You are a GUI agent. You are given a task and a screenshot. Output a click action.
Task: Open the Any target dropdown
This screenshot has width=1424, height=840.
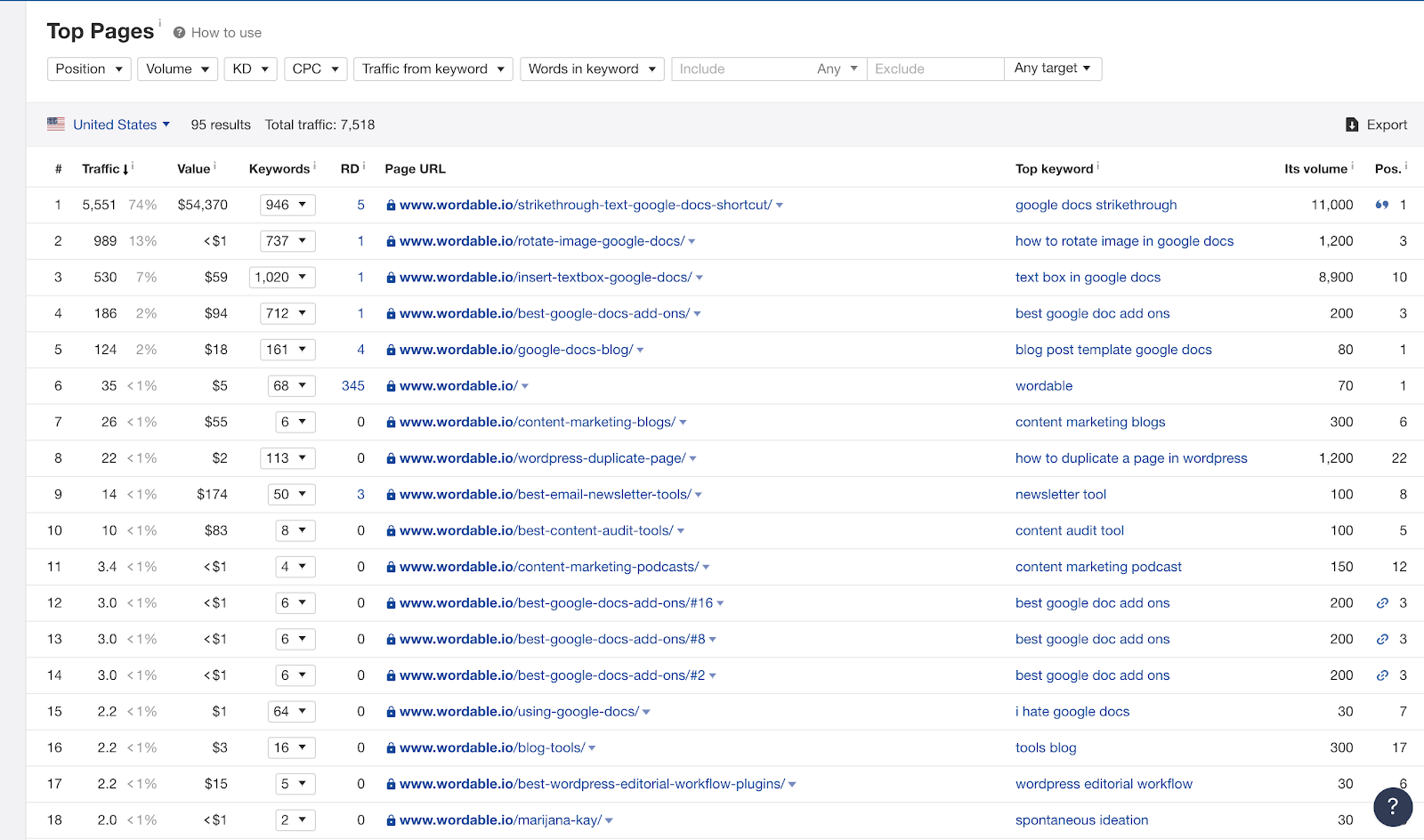pyautogui.click(x=1053, y=69)
